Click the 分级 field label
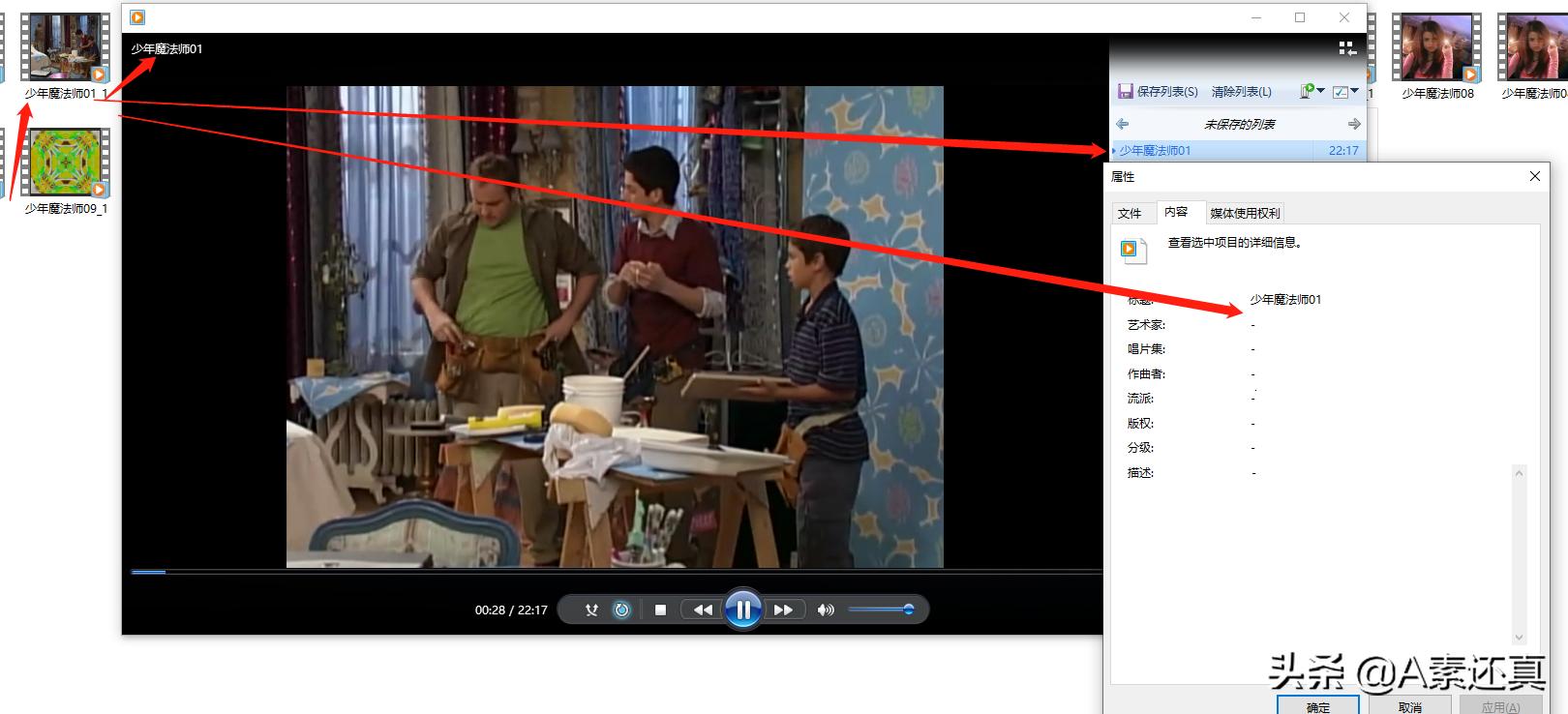The image size is (1568, 714). tap(1140, 448)
